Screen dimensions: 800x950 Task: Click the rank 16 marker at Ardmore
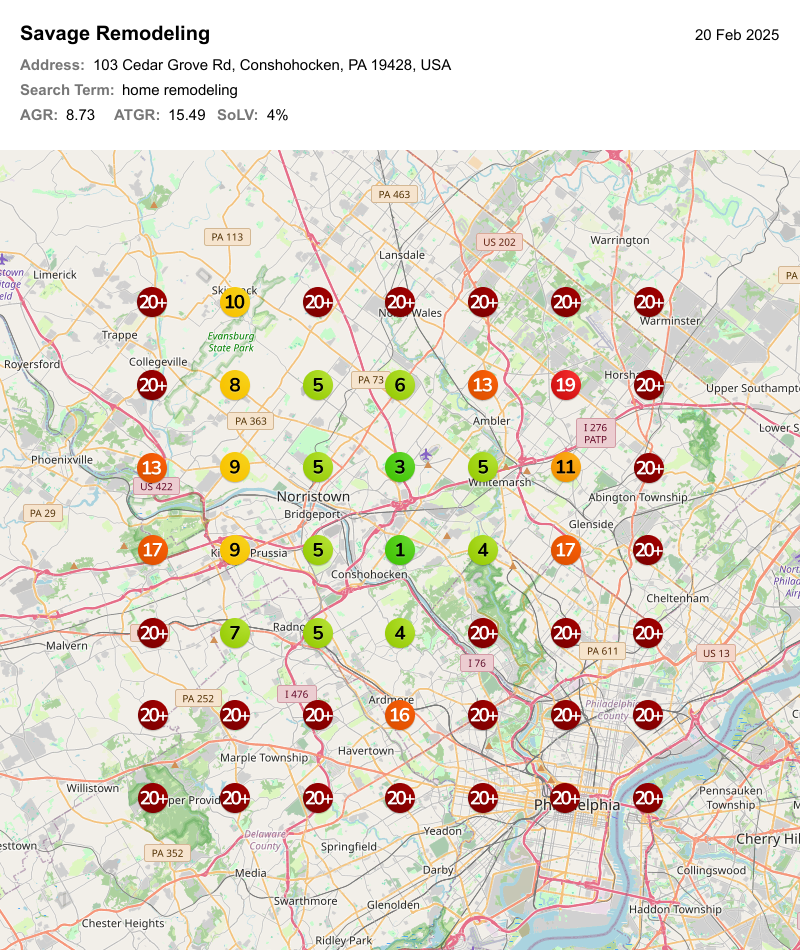click(x=400, y=715)
